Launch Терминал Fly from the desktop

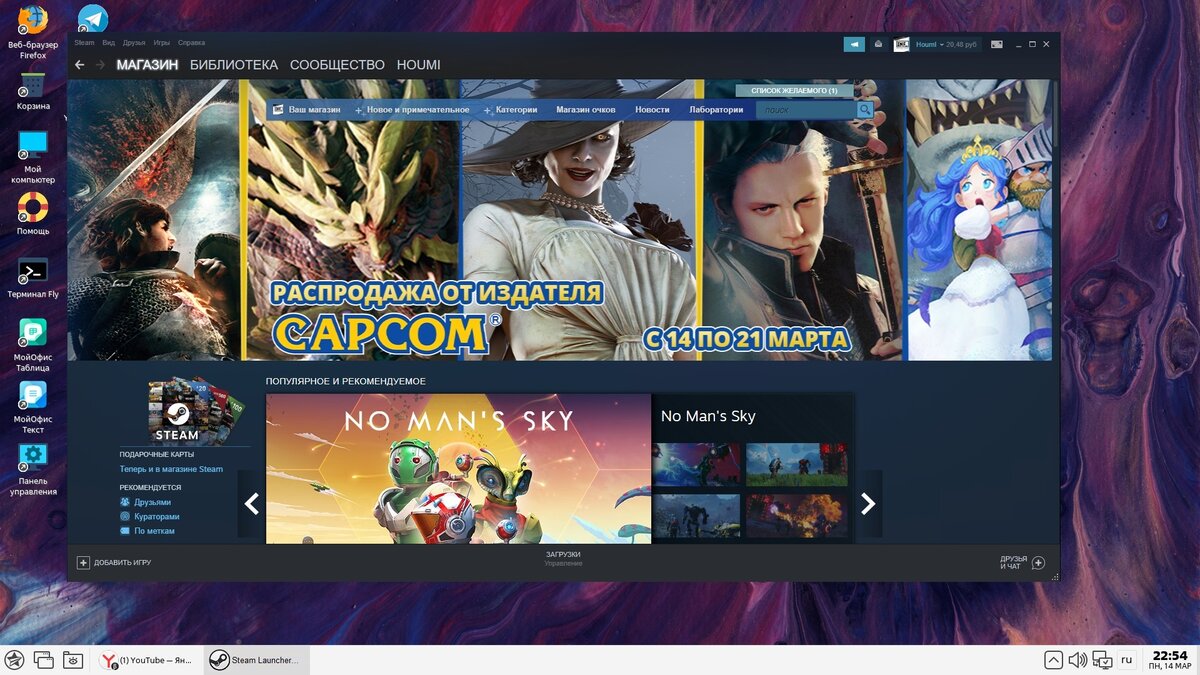[x=33, y=270]
